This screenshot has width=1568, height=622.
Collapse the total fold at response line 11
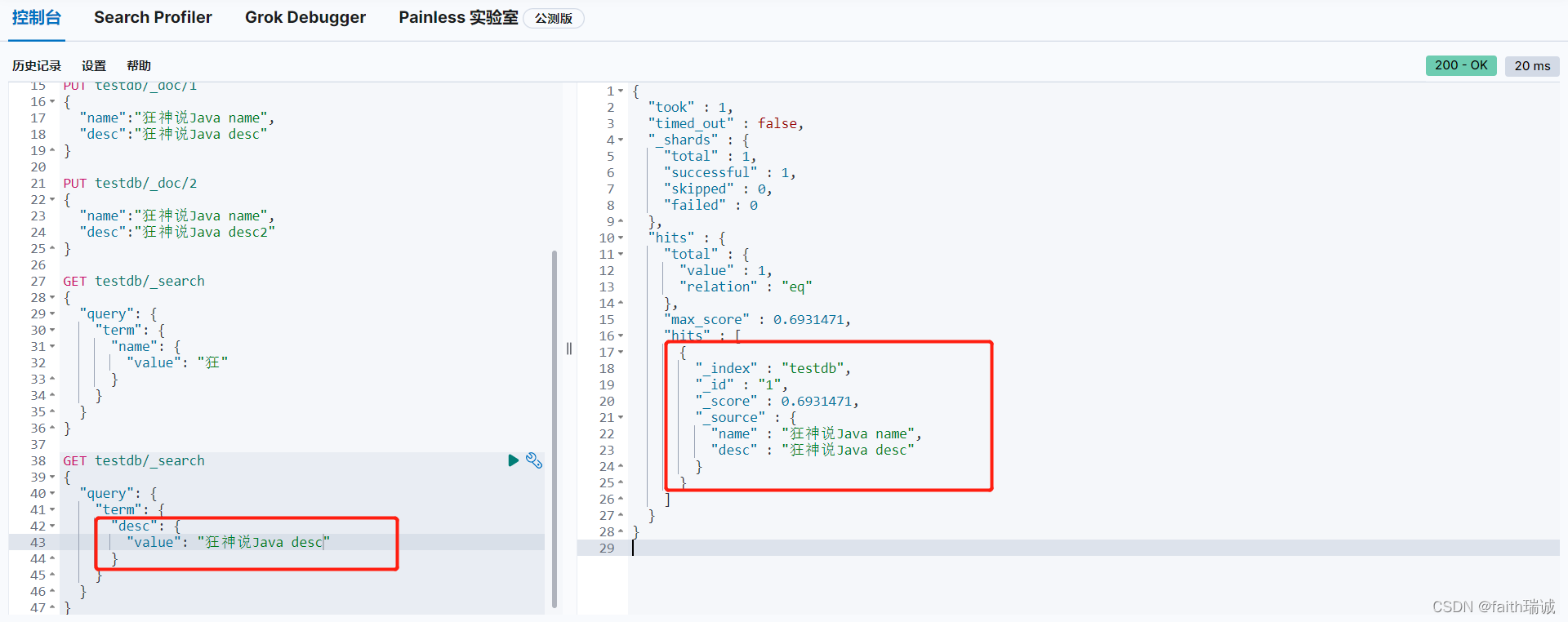pos(621,255)
